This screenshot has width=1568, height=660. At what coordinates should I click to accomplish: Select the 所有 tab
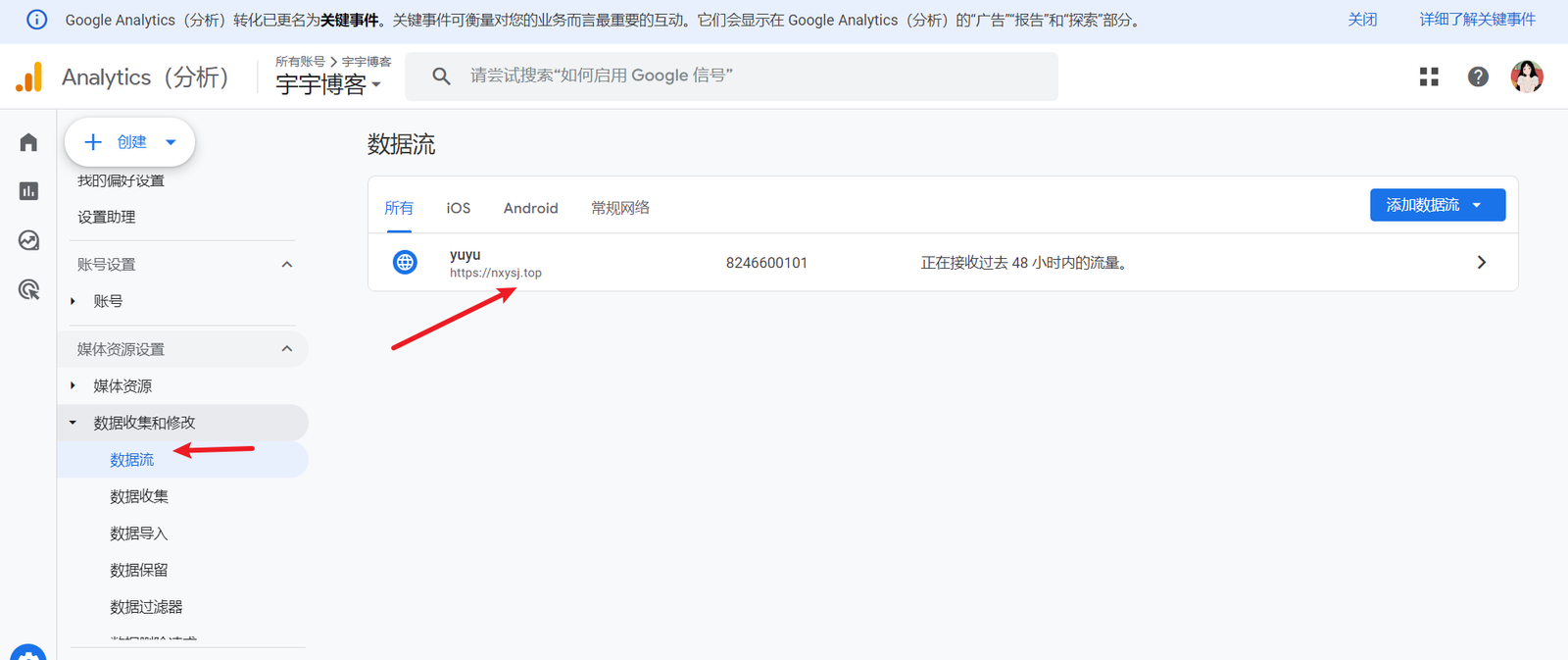pyautogui.click(x=399, y=208)
